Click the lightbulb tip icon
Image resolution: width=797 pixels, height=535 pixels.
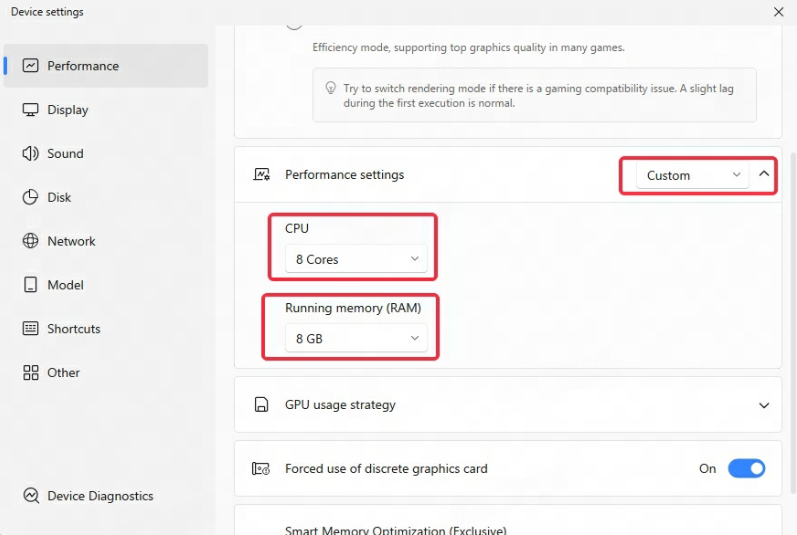(x=330, y=88)
